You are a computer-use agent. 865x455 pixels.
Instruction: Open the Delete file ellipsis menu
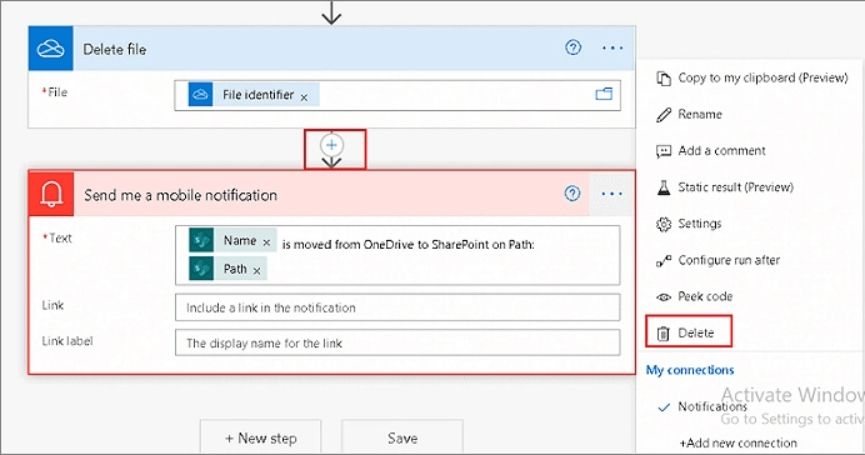(x=612, y=48)
